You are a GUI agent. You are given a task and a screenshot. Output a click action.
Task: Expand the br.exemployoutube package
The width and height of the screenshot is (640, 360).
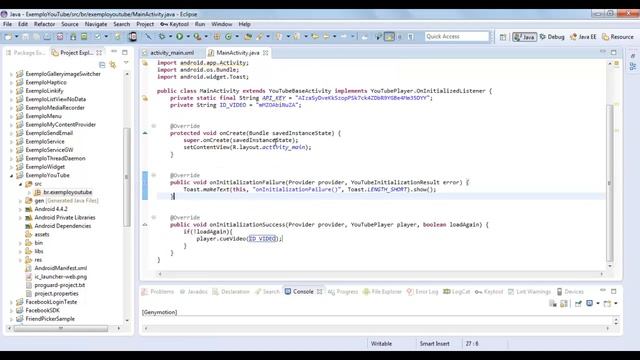[29, 192]
